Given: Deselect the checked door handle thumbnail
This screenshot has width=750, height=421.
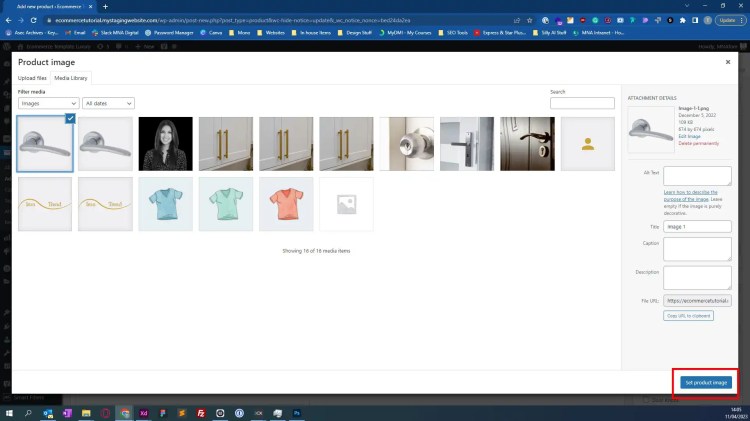Looking at the screenshot, I should [x=70, y=118].
